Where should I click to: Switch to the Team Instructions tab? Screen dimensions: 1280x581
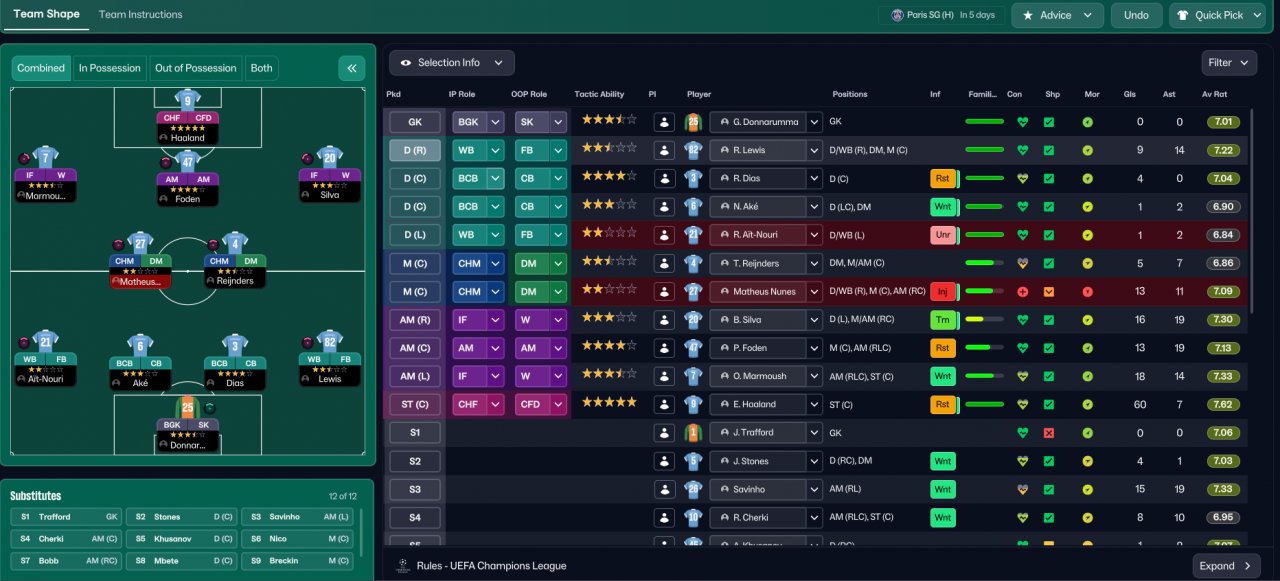tap(141, 14)
